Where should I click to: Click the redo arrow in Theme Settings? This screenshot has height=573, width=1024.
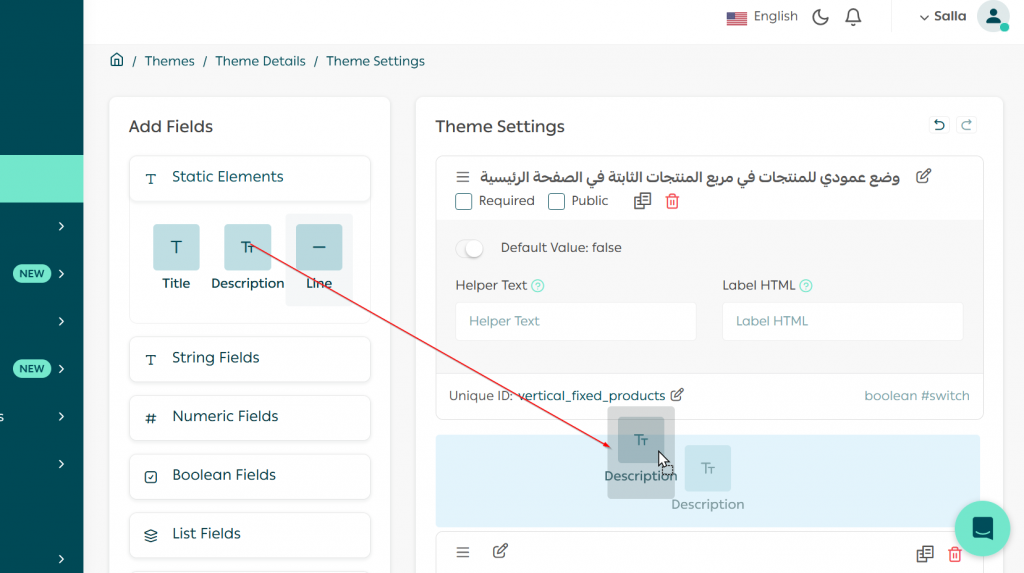[x=966, y=125]
